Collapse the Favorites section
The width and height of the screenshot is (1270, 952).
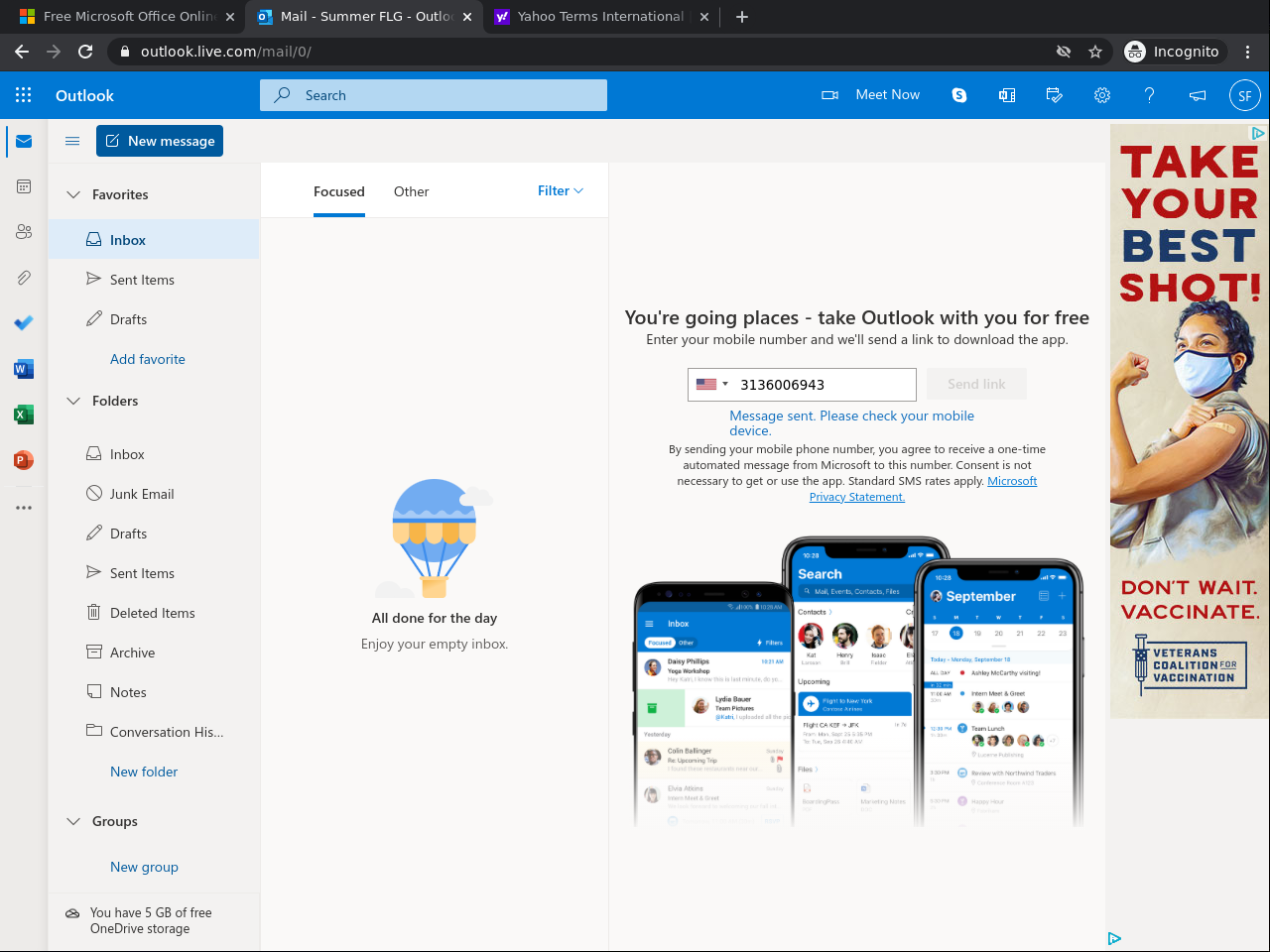pyautogui.click(x=73, y=194)
